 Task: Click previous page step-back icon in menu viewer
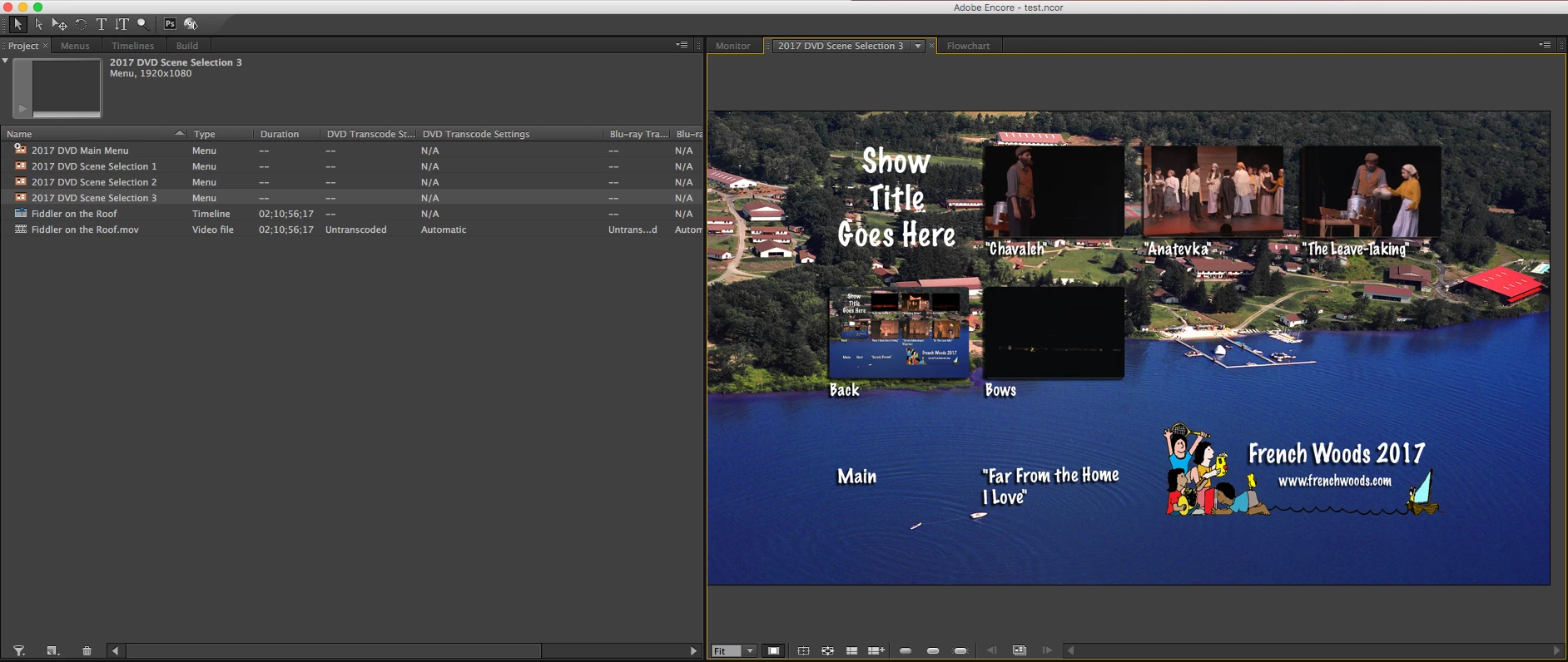click(992, 650)
